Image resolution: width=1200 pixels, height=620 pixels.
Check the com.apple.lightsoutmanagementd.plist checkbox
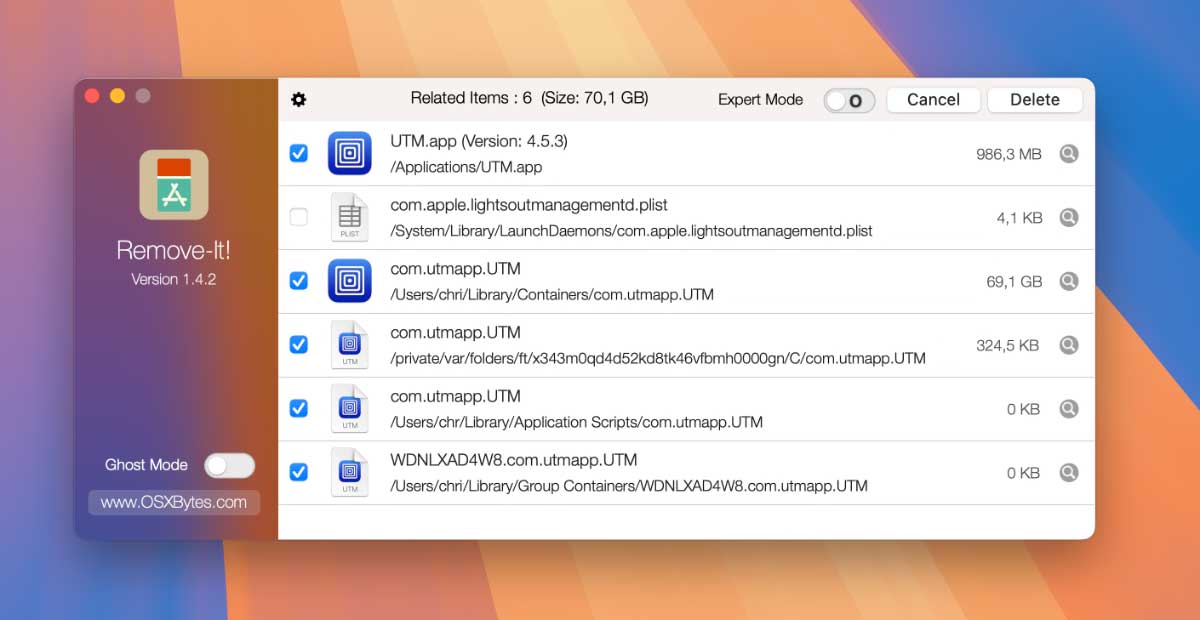[298, 217]
